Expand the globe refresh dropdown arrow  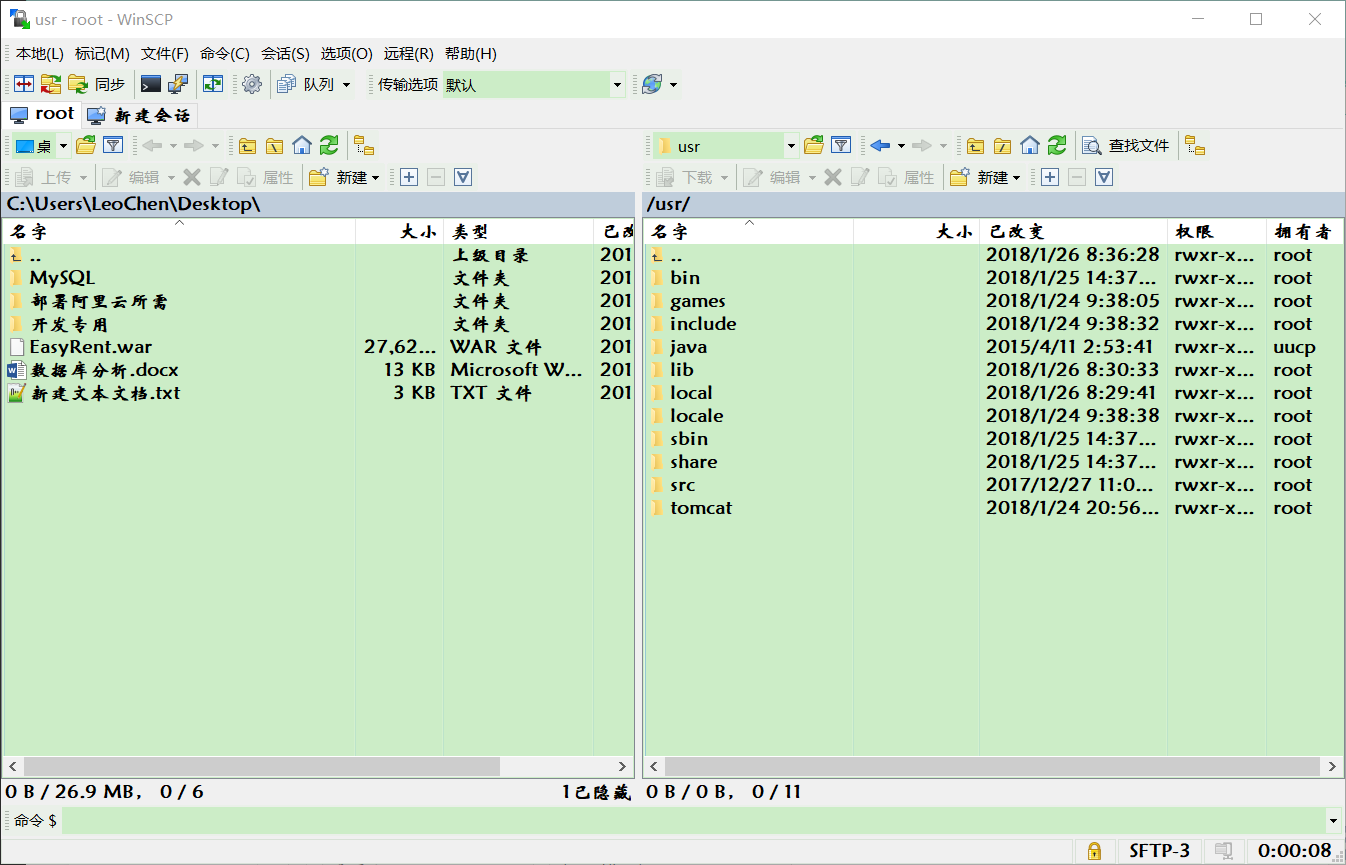tap(673, 85)
